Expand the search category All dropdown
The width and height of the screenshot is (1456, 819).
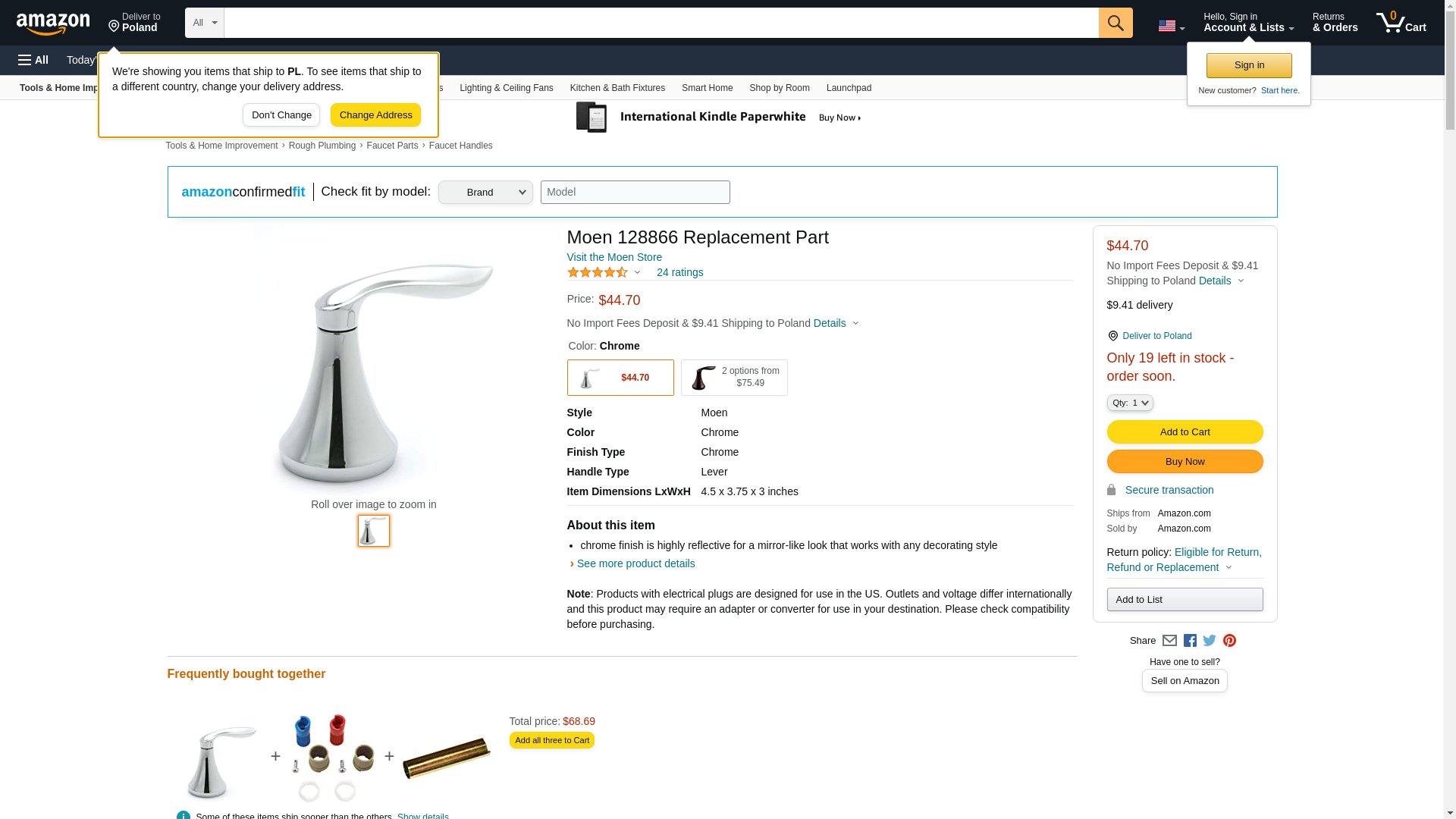204,23
